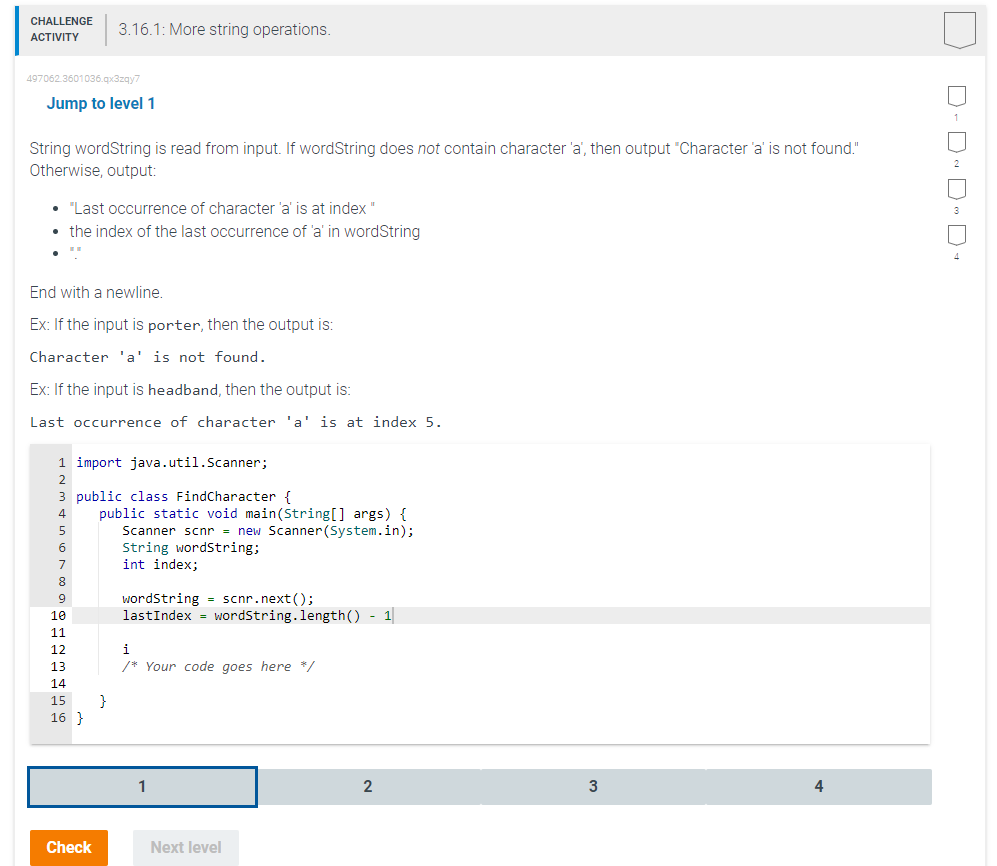Screen dimensions: 997x866
Task: Open the Jump to level 1 link
Action: [101, 103]
